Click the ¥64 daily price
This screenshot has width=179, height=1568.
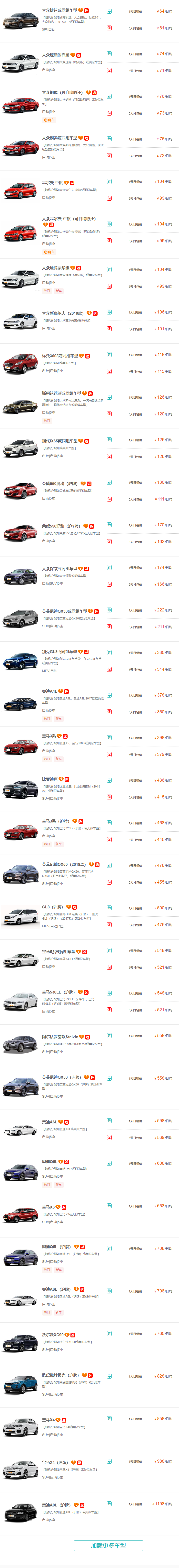tap(164, 11)
